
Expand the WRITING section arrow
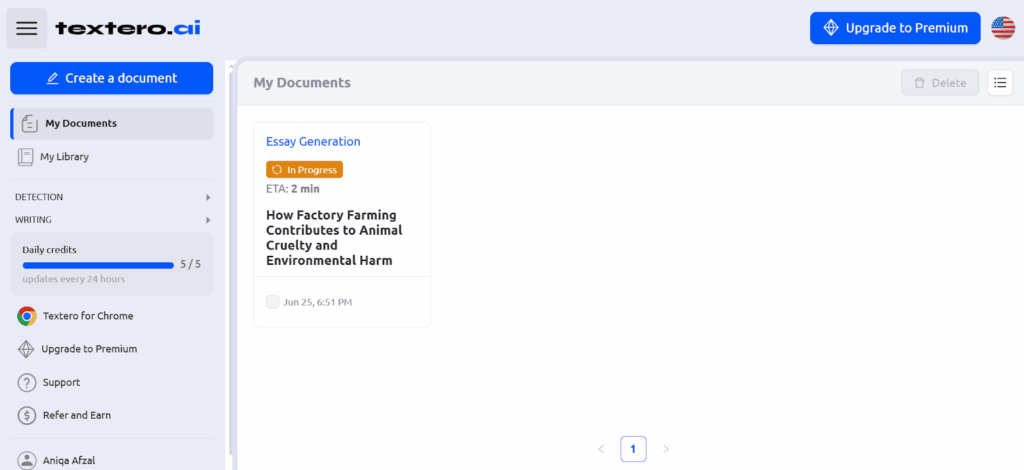click(208, 220)
